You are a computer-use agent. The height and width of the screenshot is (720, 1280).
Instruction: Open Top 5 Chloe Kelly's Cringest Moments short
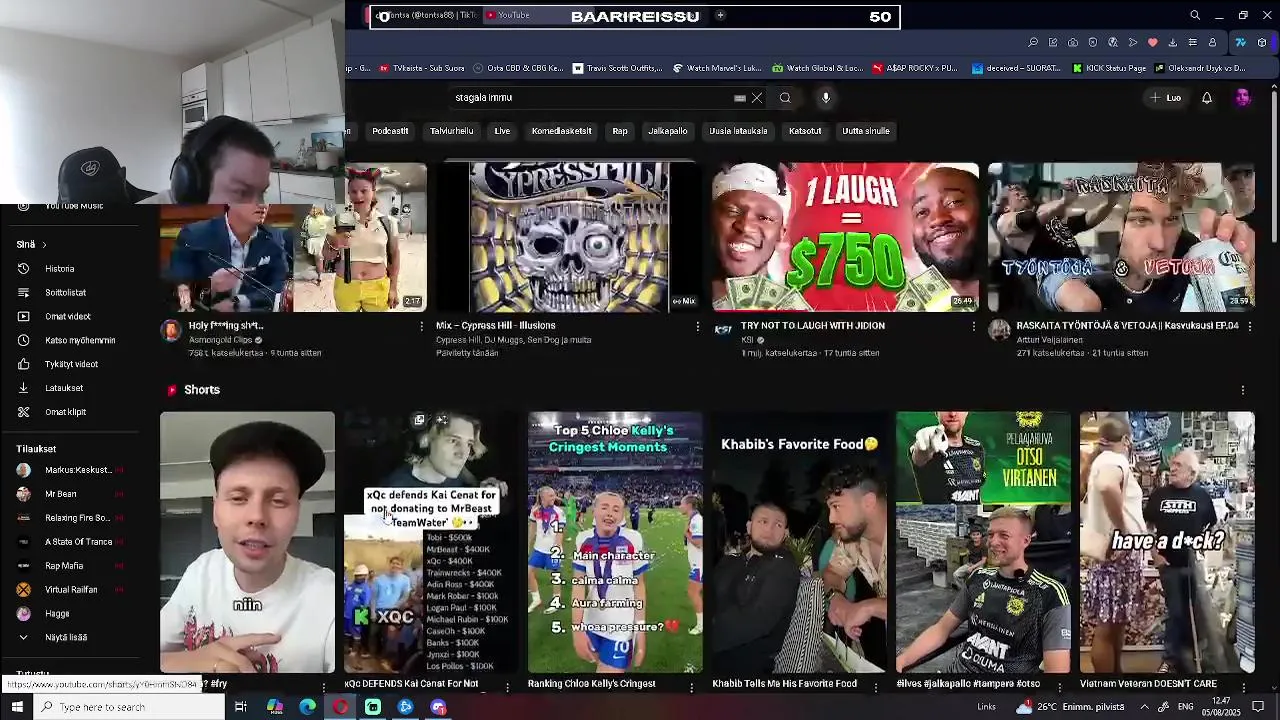click(615, 542)
